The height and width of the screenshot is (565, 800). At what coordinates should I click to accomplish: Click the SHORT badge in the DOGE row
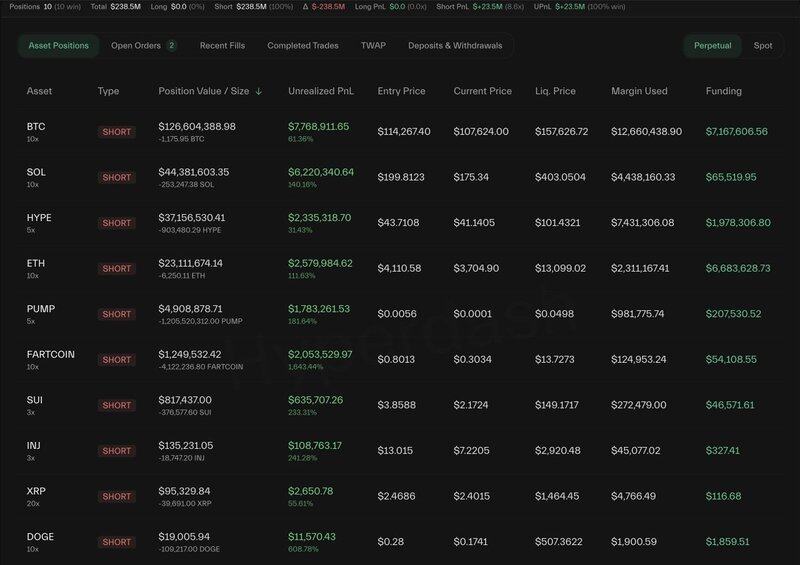[x=116, y=542]
